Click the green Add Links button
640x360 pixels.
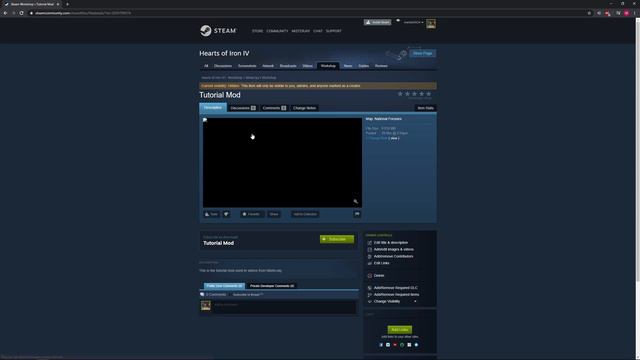click(x=400, y=329)
